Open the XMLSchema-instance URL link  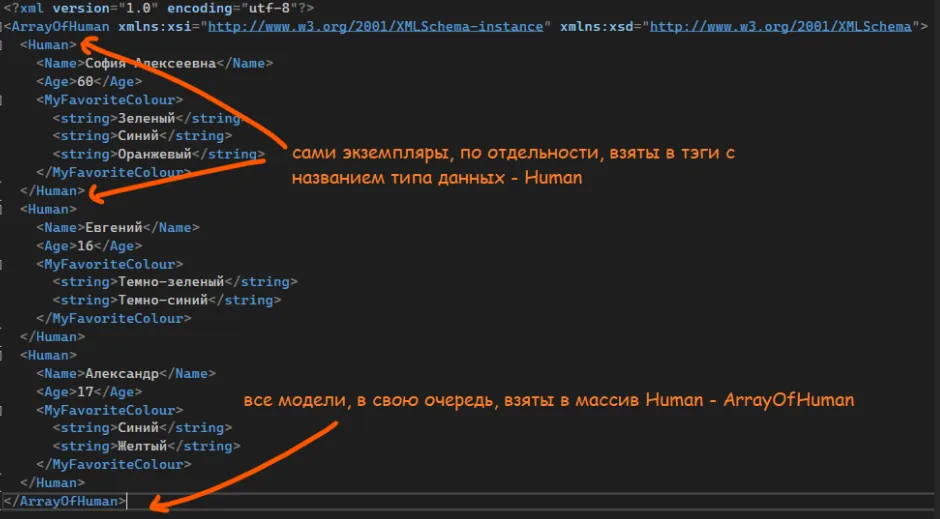[x=375, y=26]
